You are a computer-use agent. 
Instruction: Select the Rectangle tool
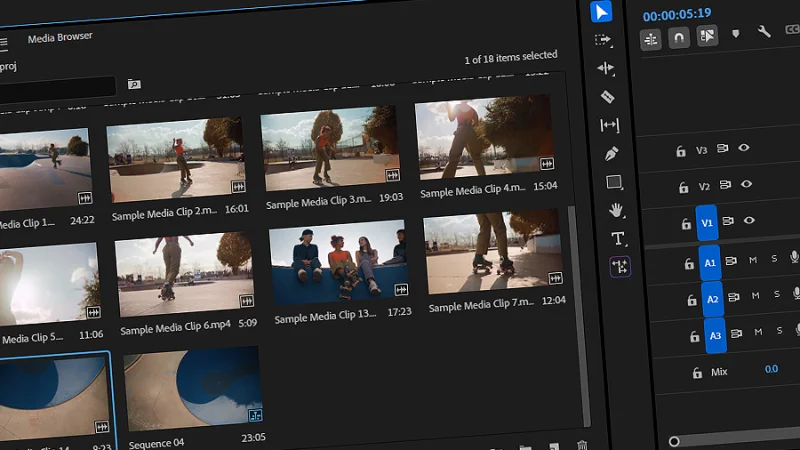pyautogui.click(x=614, y=182)
